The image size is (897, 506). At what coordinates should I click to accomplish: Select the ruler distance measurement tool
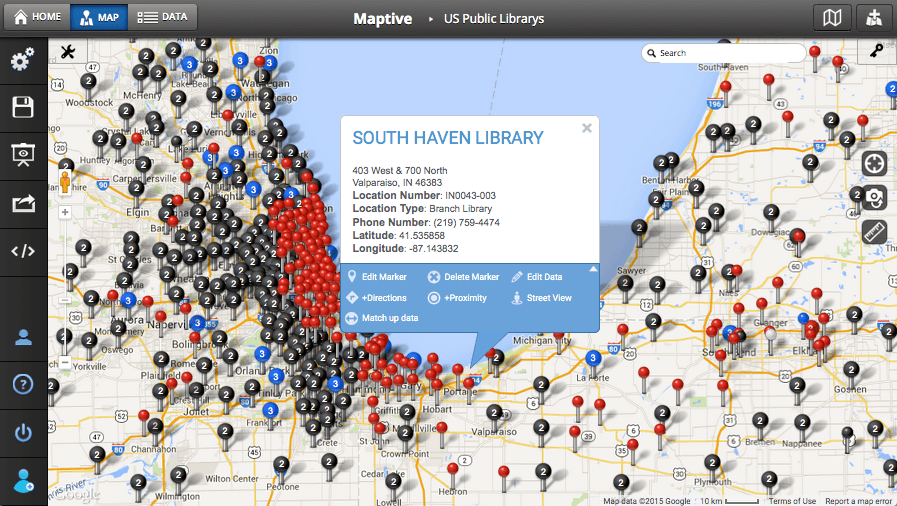pos(875,231)
